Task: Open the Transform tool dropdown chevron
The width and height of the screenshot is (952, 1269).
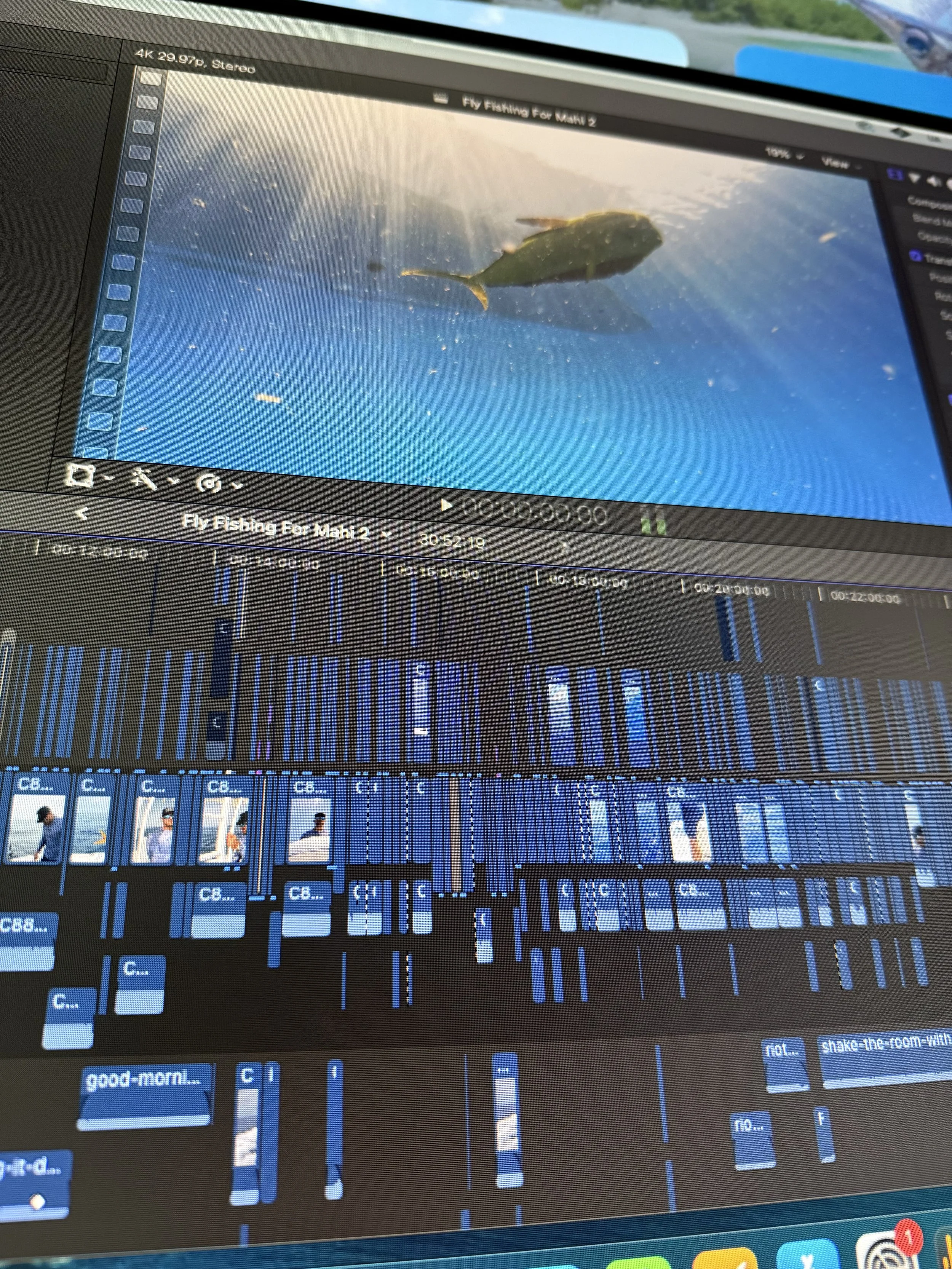Action: point(110,478)
